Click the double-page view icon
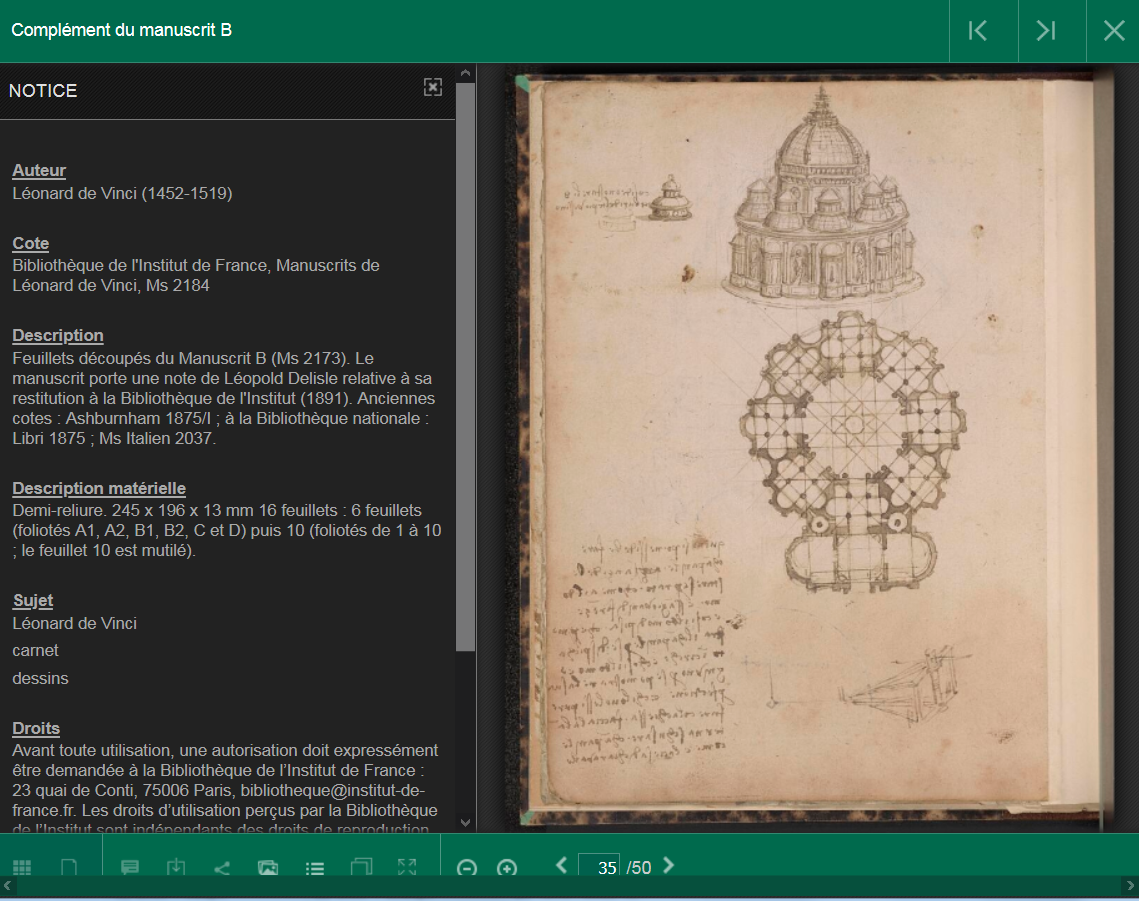The width and height of the screenshot is (1139, 901). (x=361, y=866)
